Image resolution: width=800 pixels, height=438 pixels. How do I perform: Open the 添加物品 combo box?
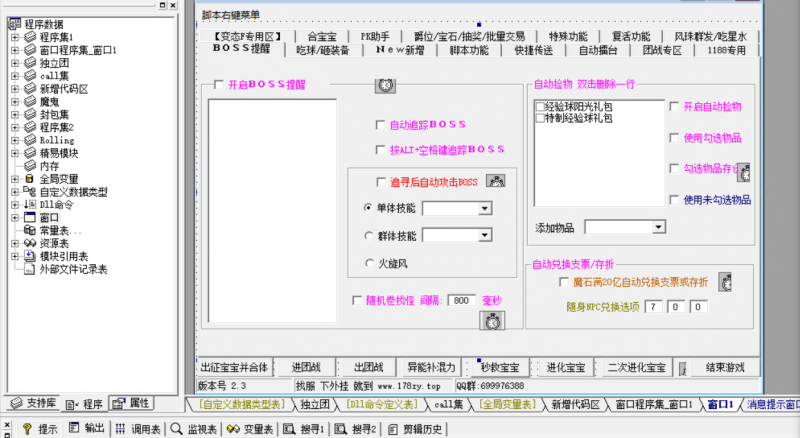[659, 227]
